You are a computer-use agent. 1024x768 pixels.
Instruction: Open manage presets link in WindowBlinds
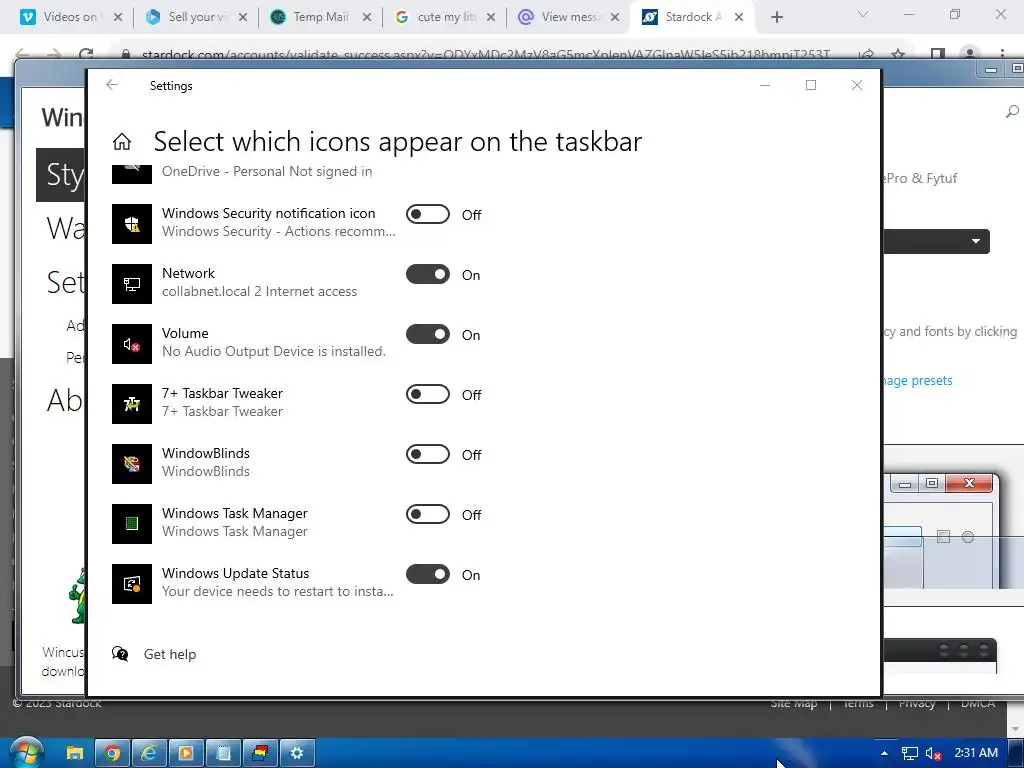(918, 381)
